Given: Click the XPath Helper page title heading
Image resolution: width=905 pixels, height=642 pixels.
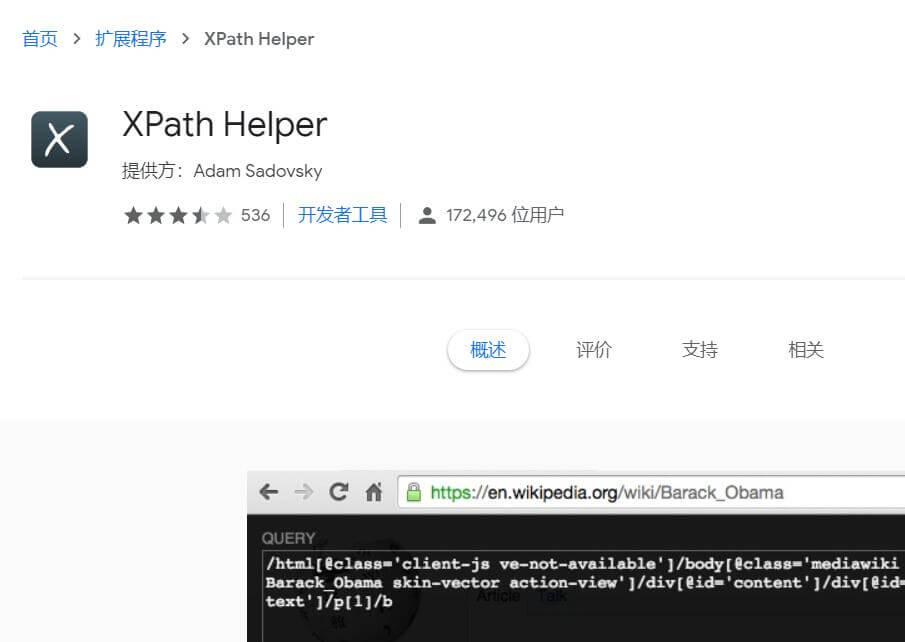Looking at the screenshot, I should coord(225,125).
